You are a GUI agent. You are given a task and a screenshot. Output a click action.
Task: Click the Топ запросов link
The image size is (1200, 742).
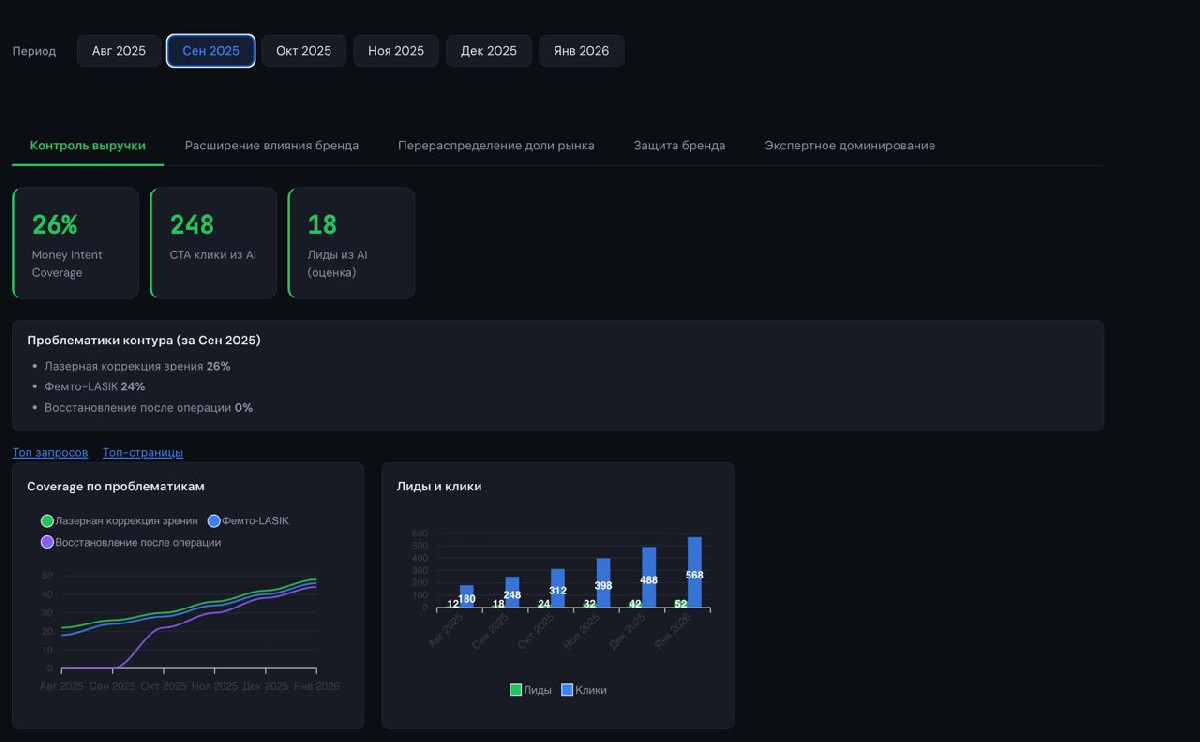50,453
